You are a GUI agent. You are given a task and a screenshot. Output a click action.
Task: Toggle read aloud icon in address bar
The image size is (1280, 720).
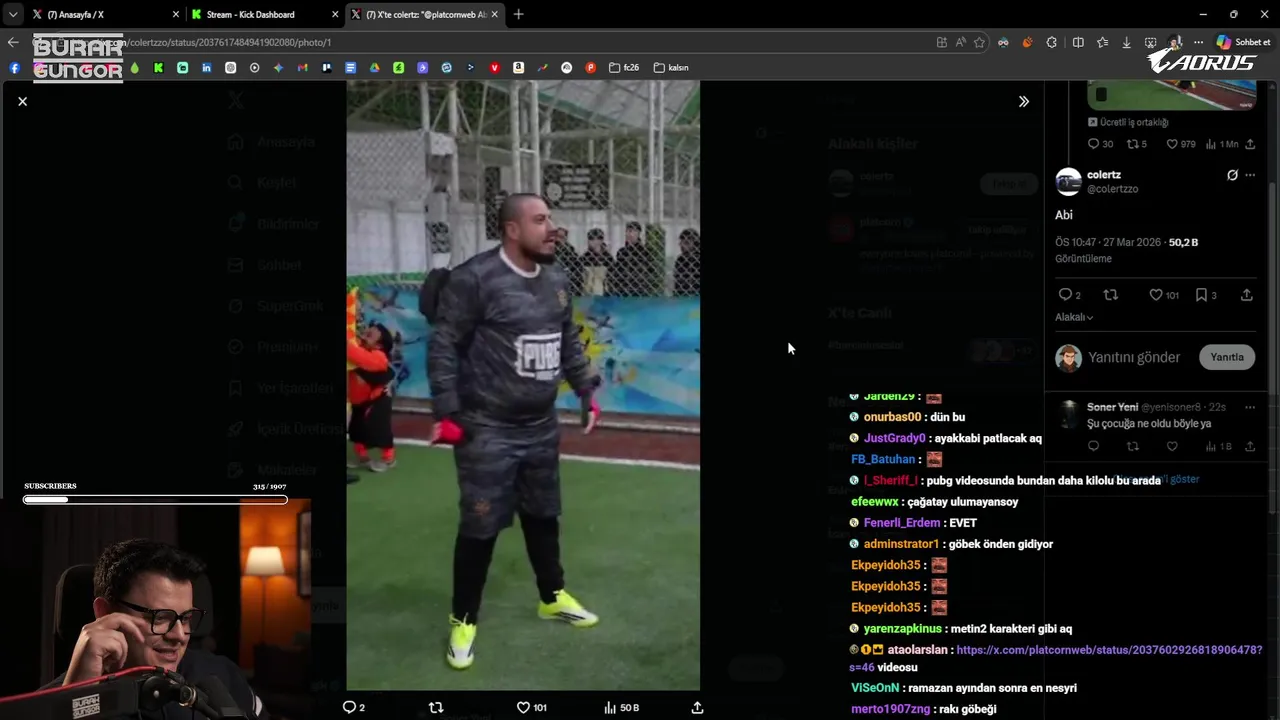(x=960, y=42)
